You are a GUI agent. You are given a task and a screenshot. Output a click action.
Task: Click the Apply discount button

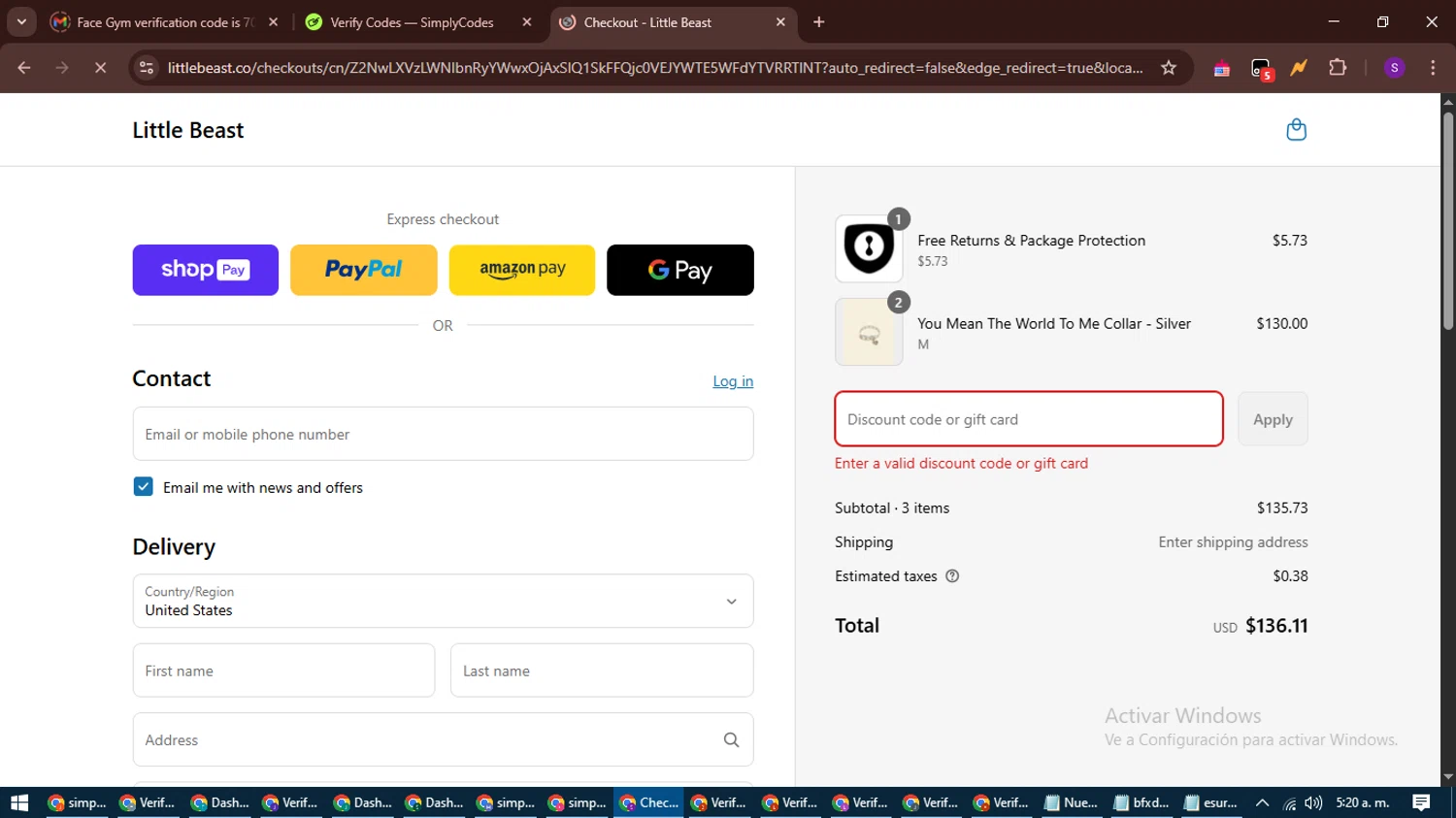[1273, 419]
